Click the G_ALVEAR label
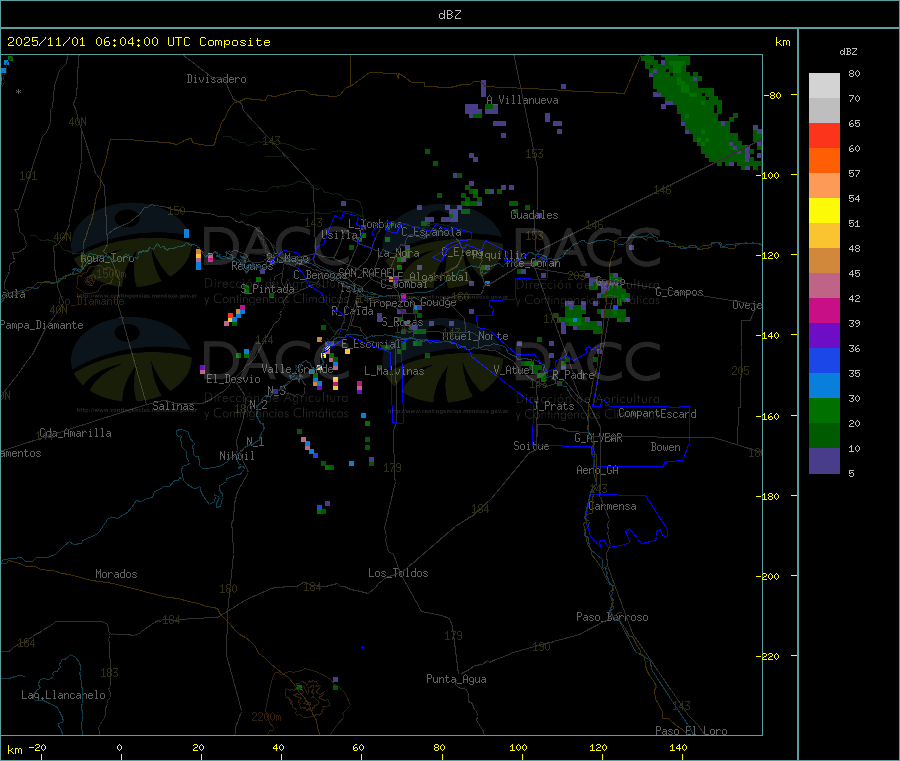 pos(598,438)
